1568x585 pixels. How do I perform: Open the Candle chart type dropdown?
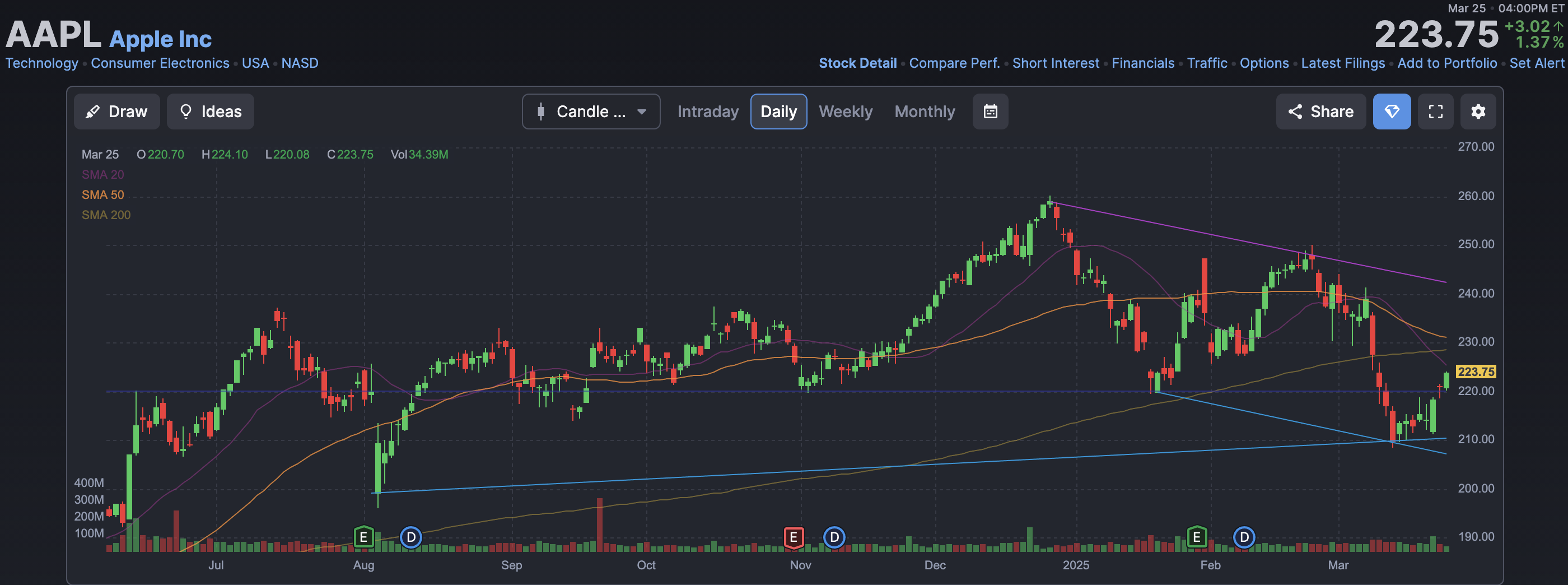(591, 112)
